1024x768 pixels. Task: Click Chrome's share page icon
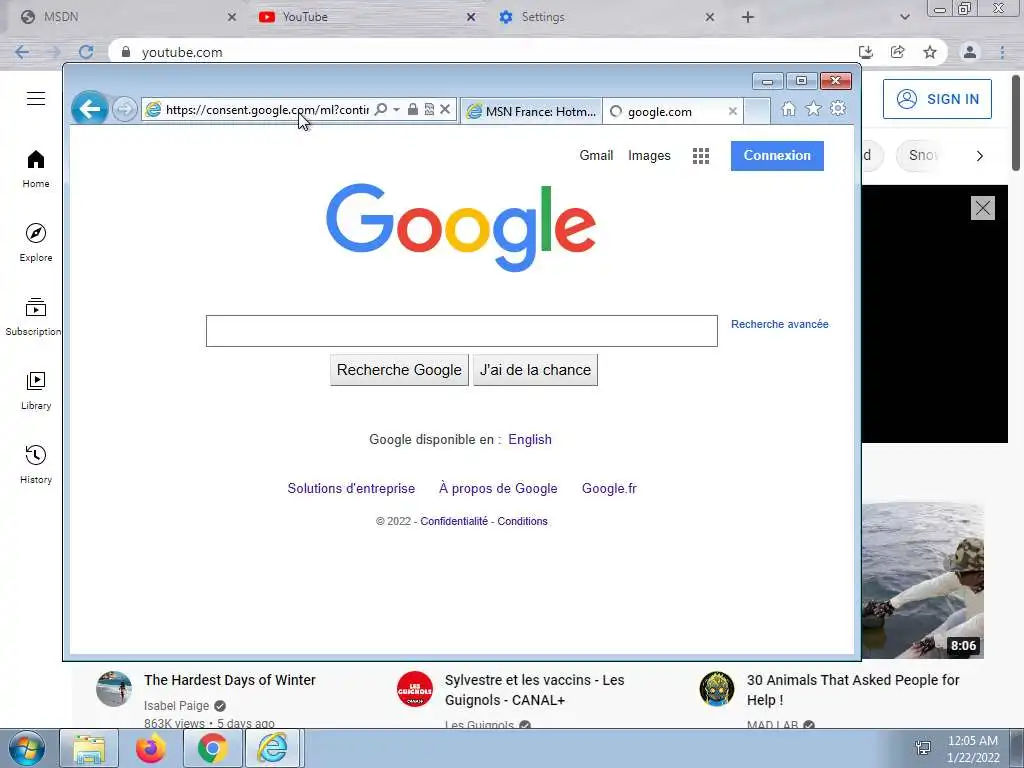click(x=898, y=52)
